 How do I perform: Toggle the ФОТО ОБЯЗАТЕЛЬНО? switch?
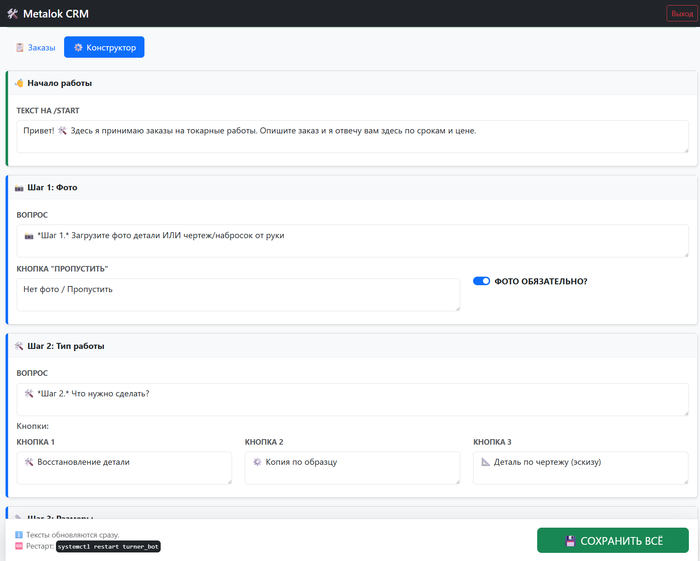pos(481,281)
